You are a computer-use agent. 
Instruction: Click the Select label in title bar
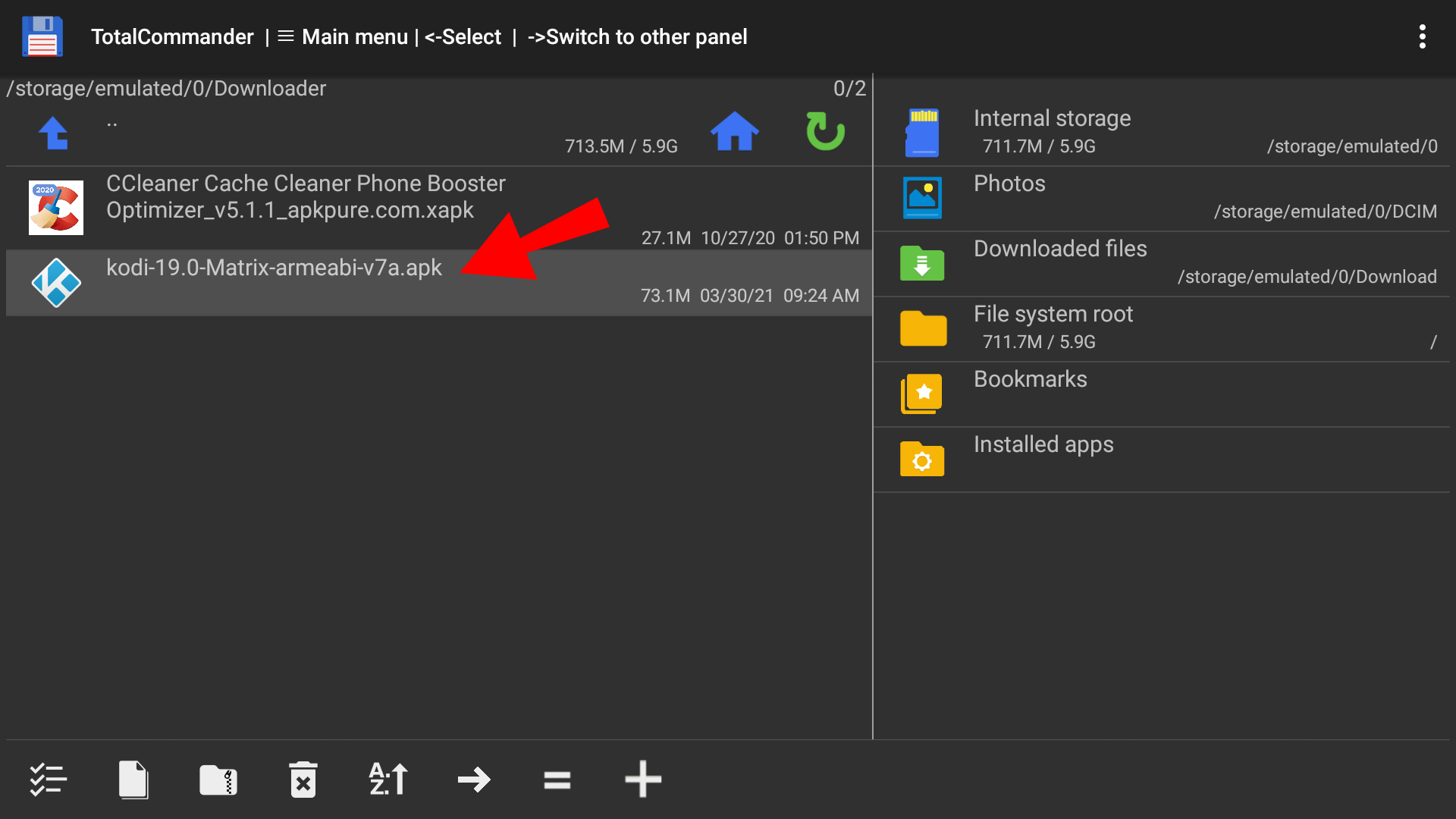click(463, 36)
